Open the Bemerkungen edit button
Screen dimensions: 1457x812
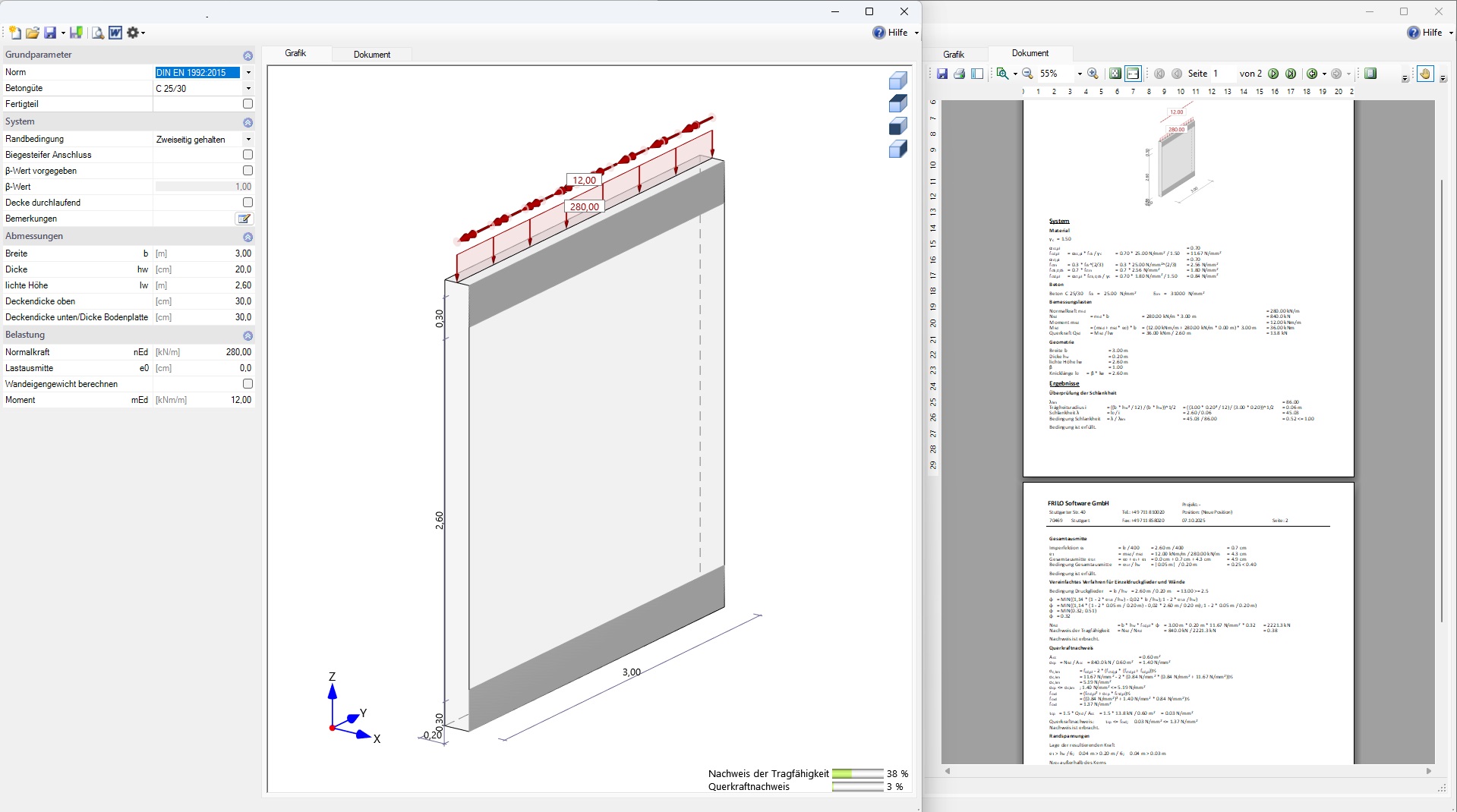click(244, 219)
